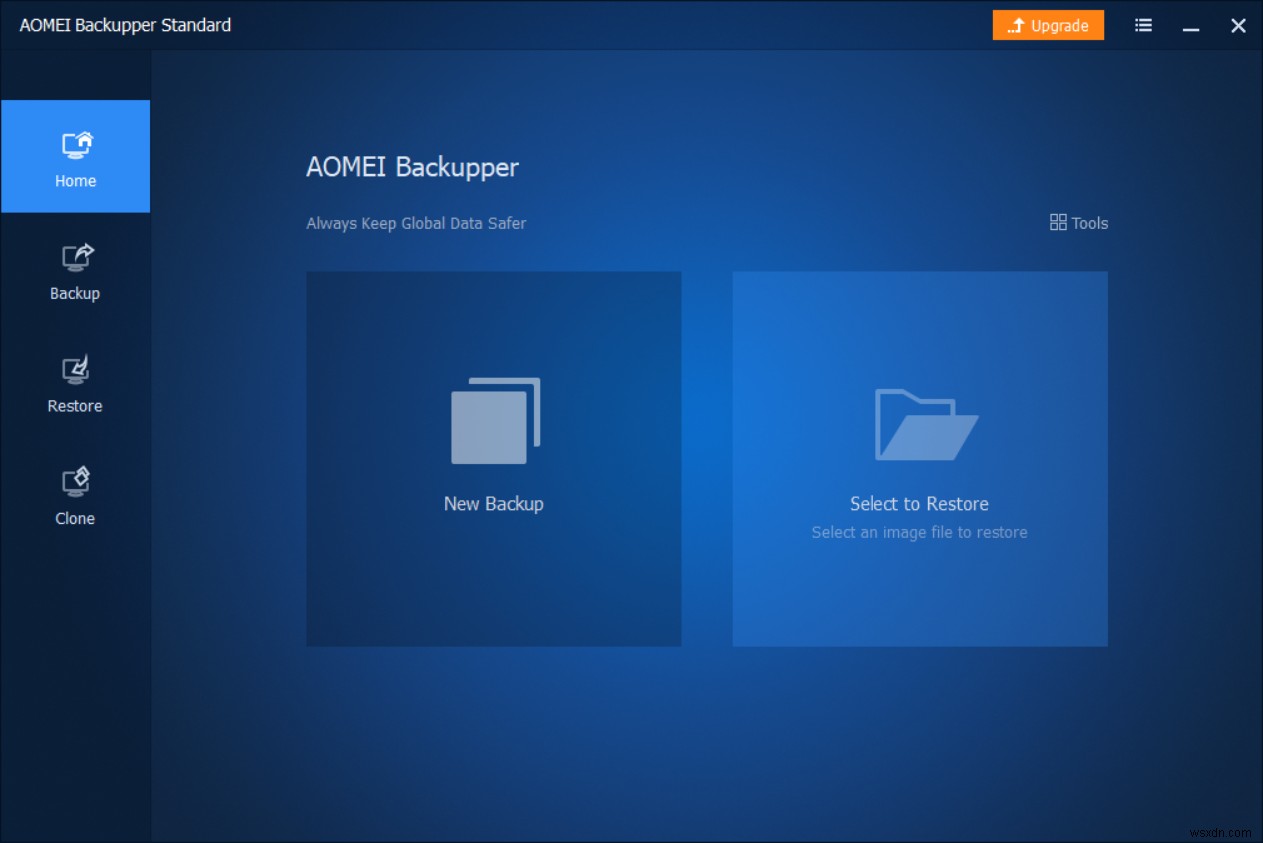Click the orange Upgrade button

[1048, 25]
